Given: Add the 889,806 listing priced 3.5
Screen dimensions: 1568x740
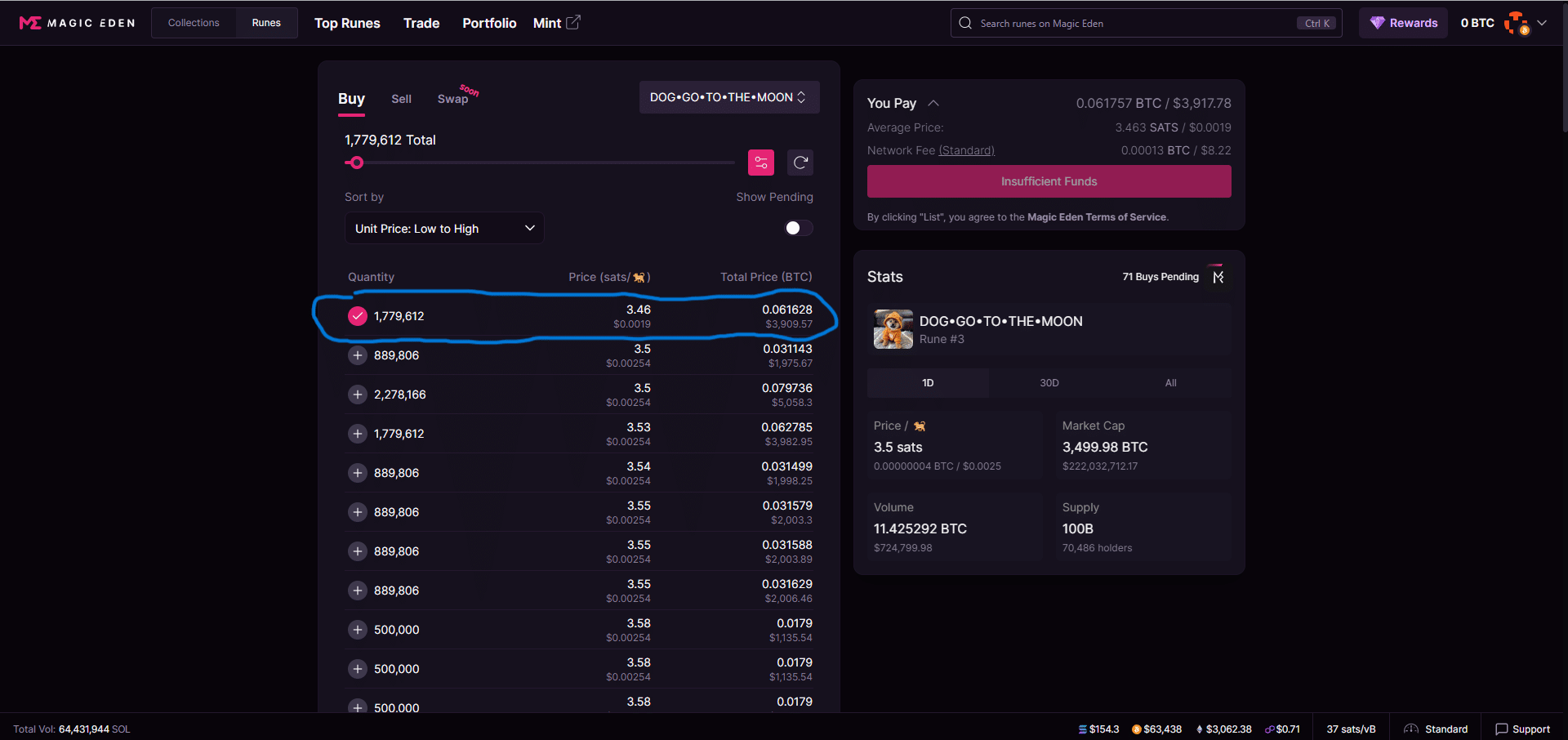Looking at the screenshot, I should coord(358,355).
